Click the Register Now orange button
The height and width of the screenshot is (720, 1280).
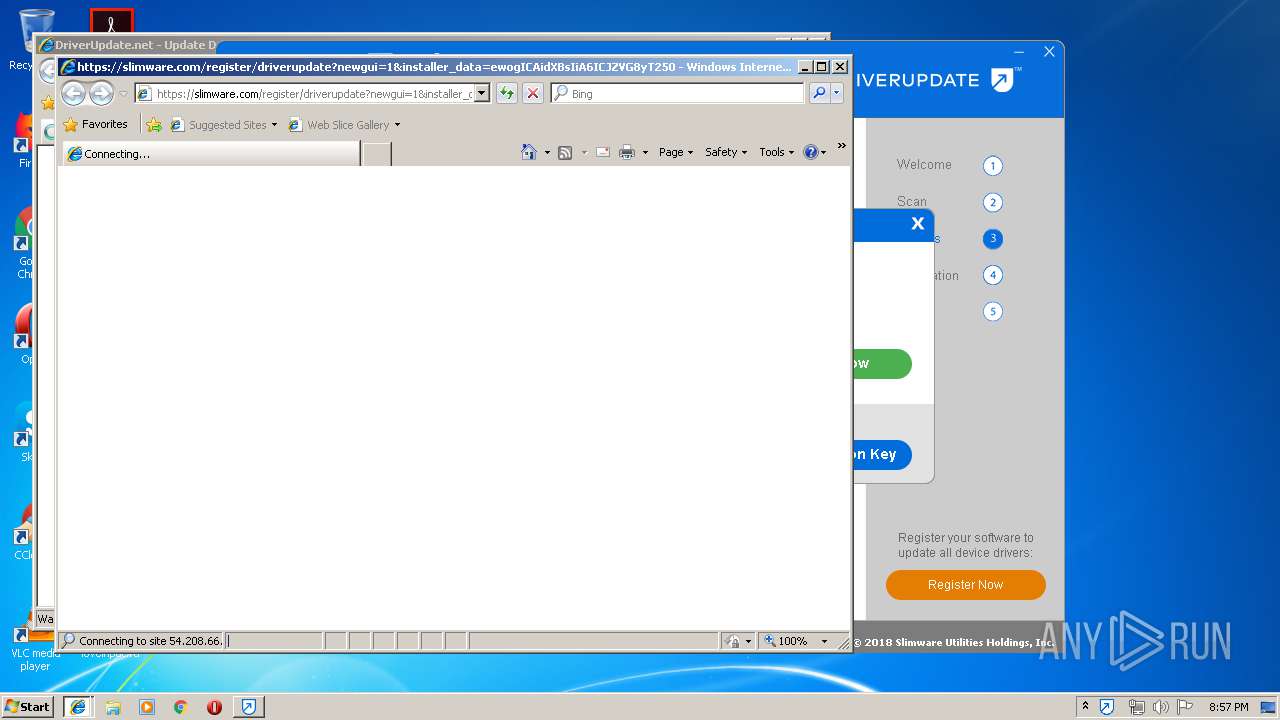point(966,585)
